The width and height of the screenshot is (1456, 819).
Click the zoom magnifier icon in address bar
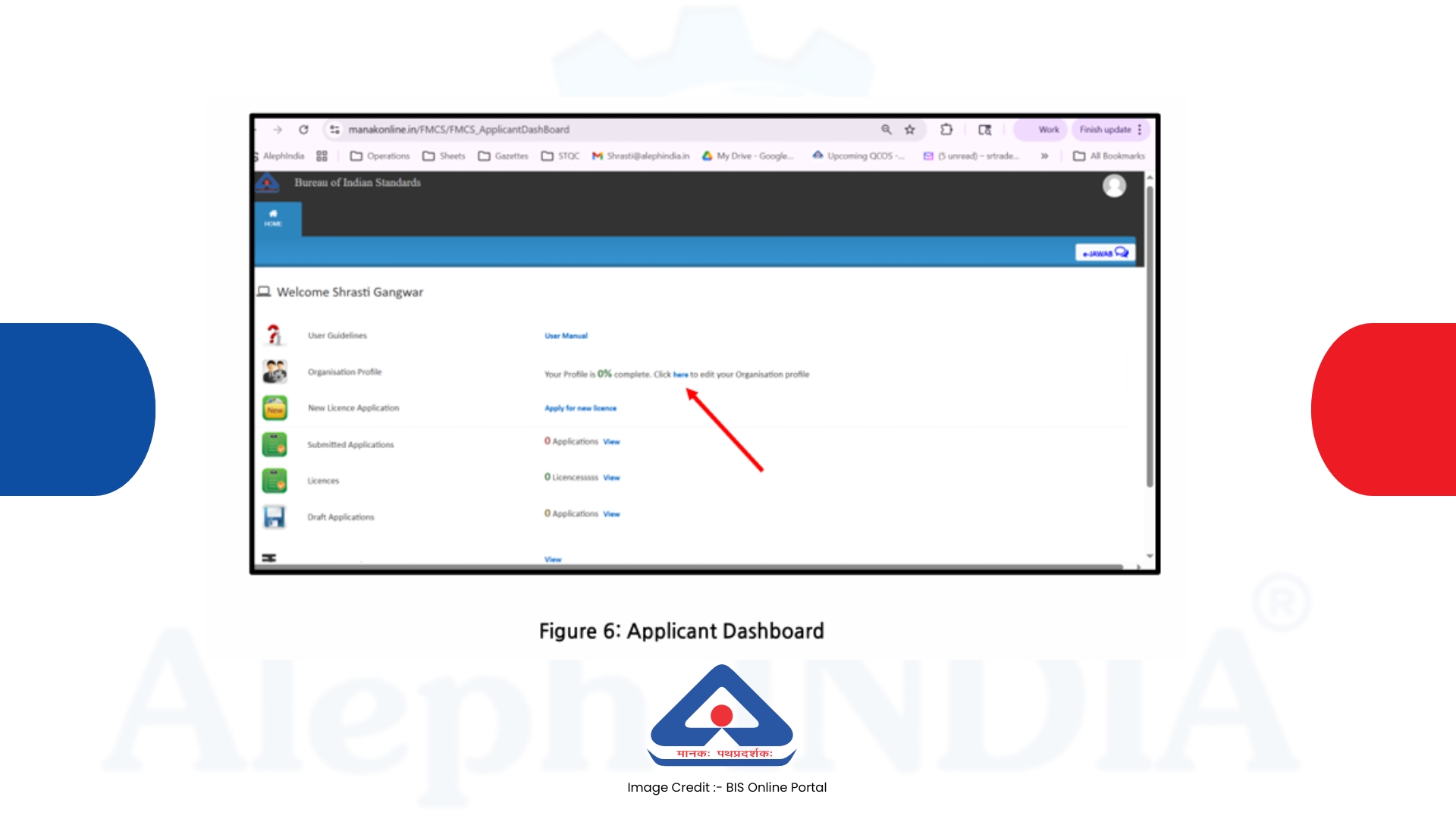point(886,130)
